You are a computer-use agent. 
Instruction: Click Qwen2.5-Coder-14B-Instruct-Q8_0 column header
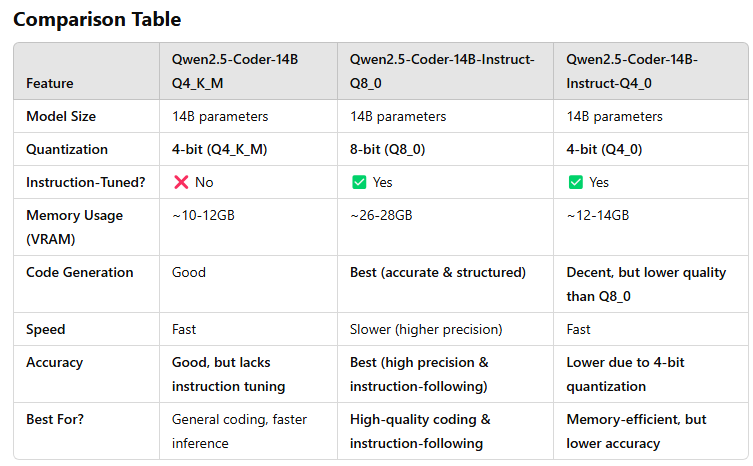click(441, 71)
